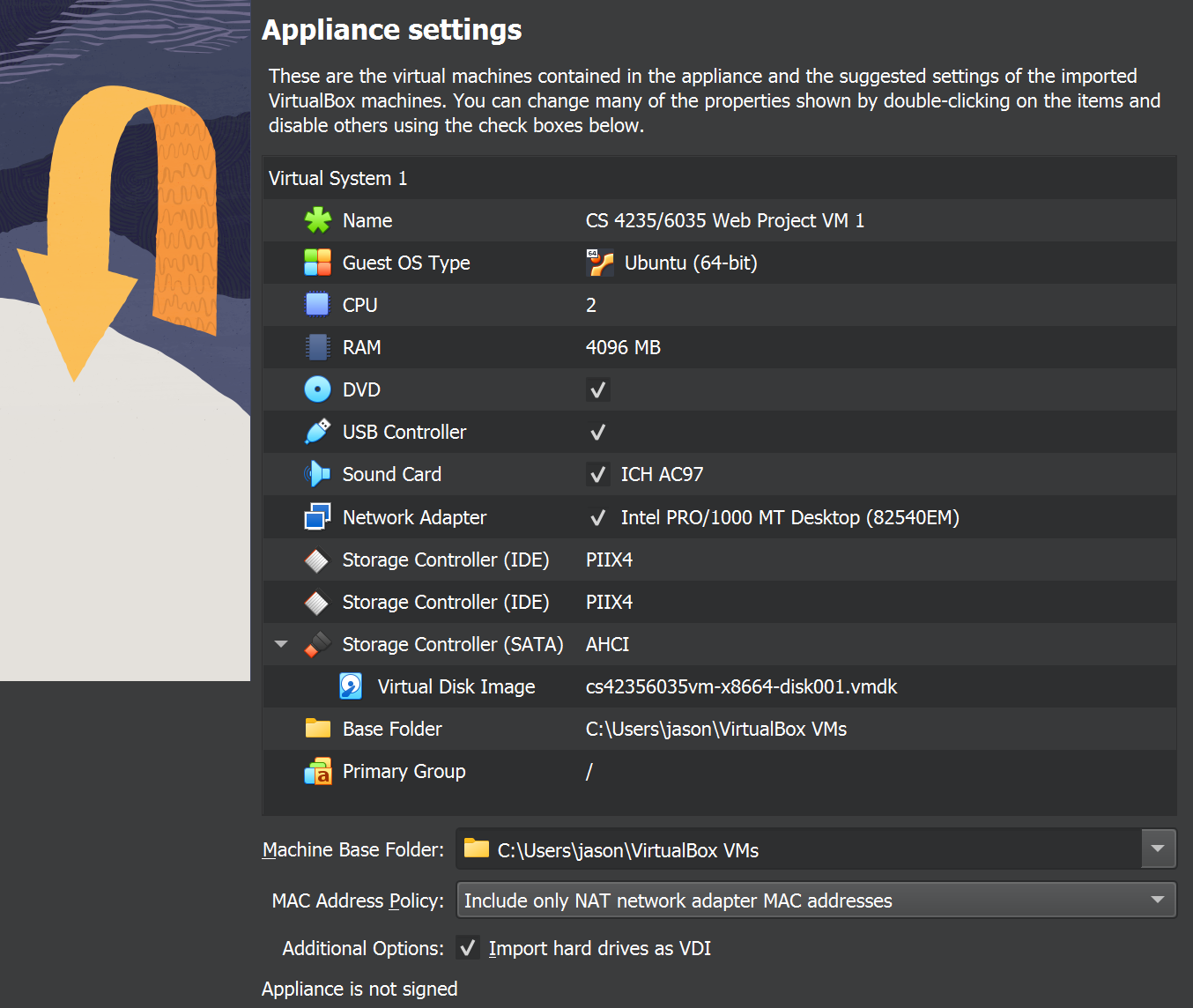Click the second Storage Controller (IDE) icon
The width and height of the screenshot is (1193, 1008).
pos(316,602)
